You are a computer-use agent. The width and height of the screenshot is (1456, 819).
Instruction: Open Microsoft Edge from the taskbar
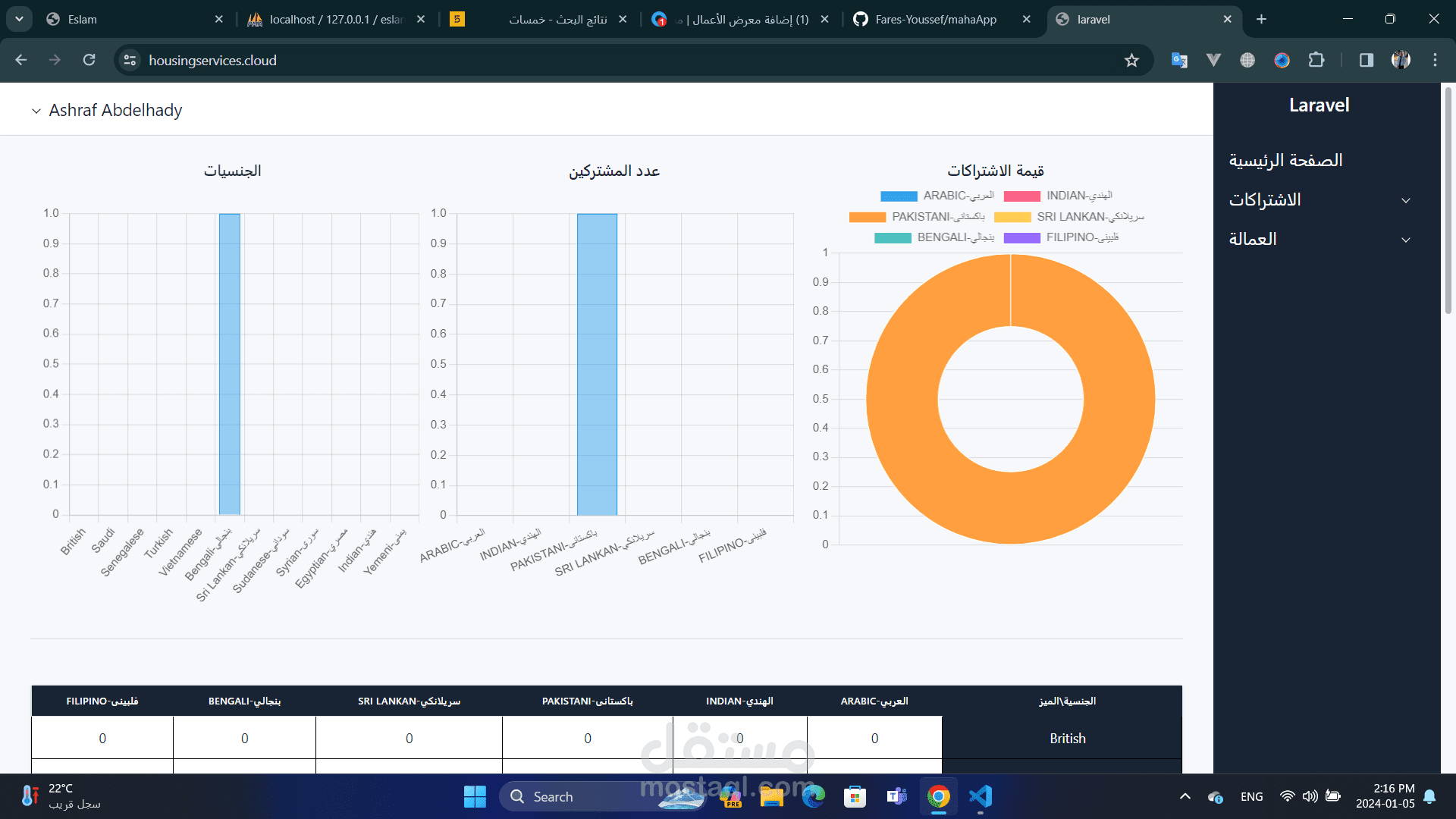click(814, 796)
